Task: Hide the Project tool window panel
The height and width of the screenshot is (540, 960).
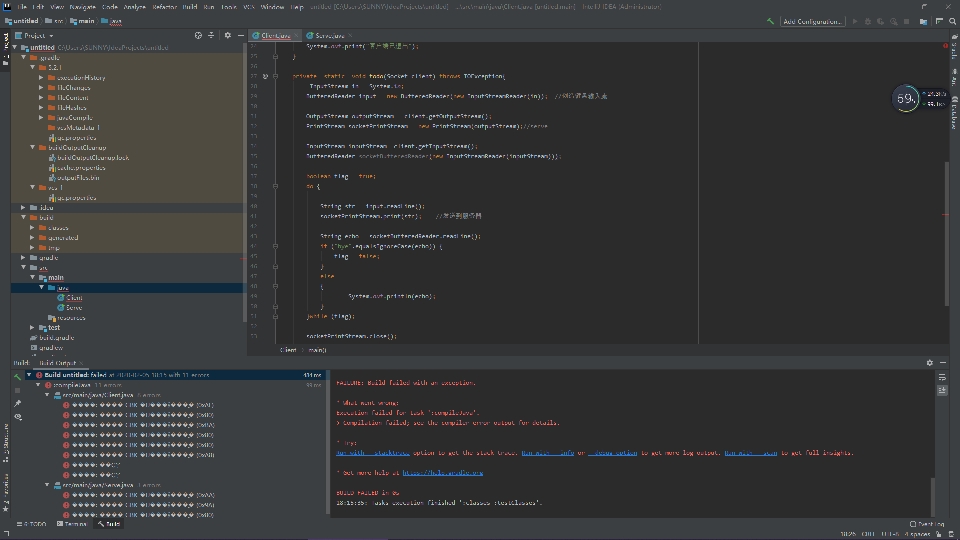Action: tap(240, 35)
